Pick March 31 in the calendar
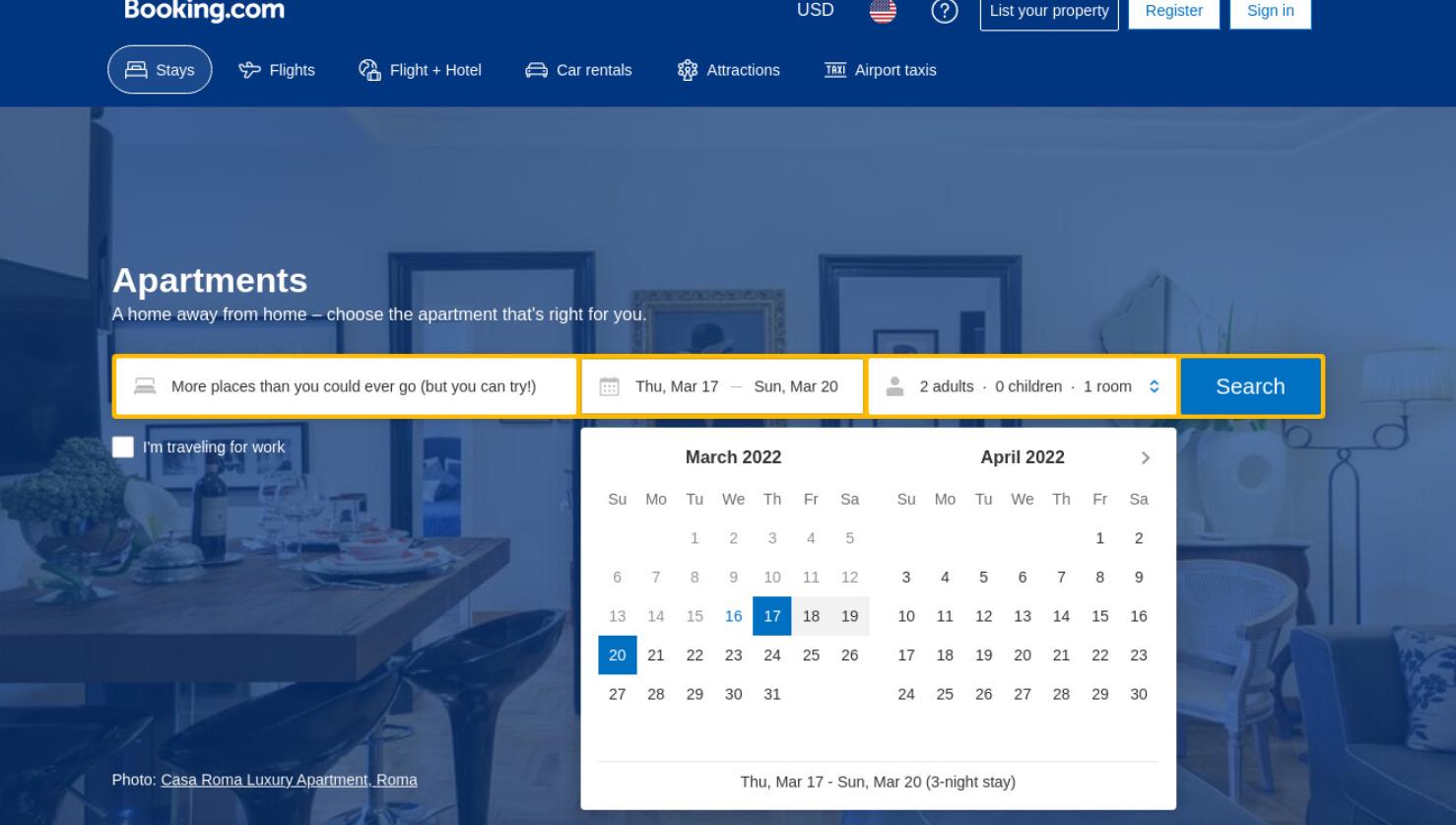The height and width of the screenshot is (825, 1456). (x=772, y=694)
